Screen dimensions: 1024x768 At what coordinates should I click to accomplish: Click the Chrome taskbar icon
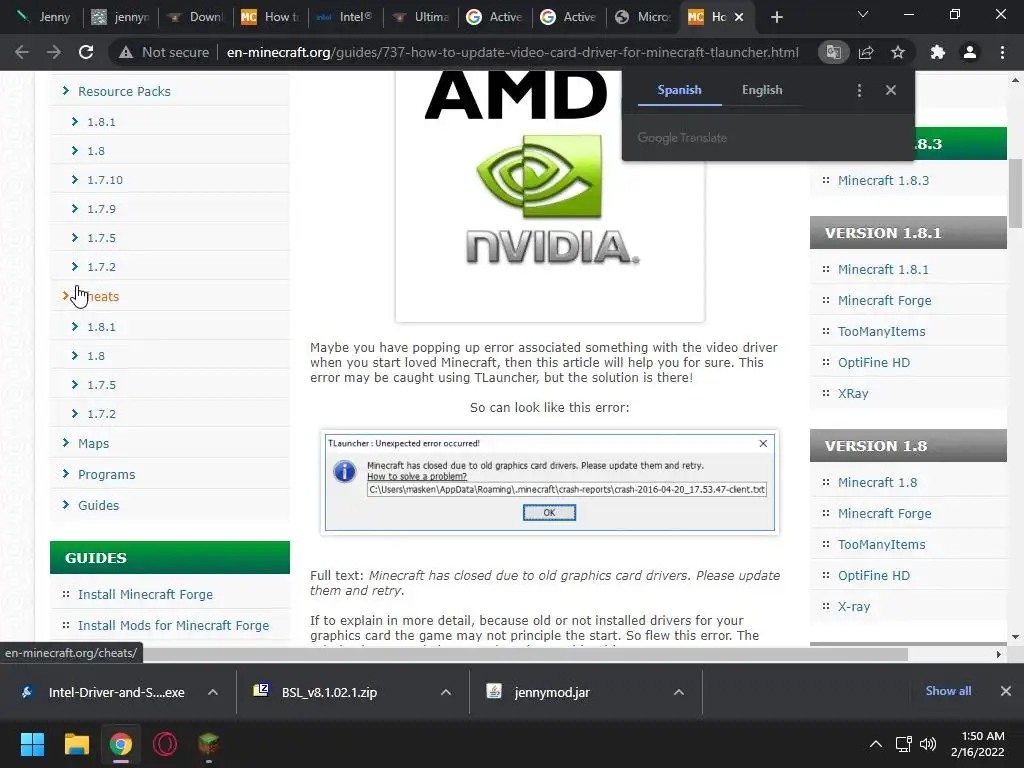click(121, 744)
